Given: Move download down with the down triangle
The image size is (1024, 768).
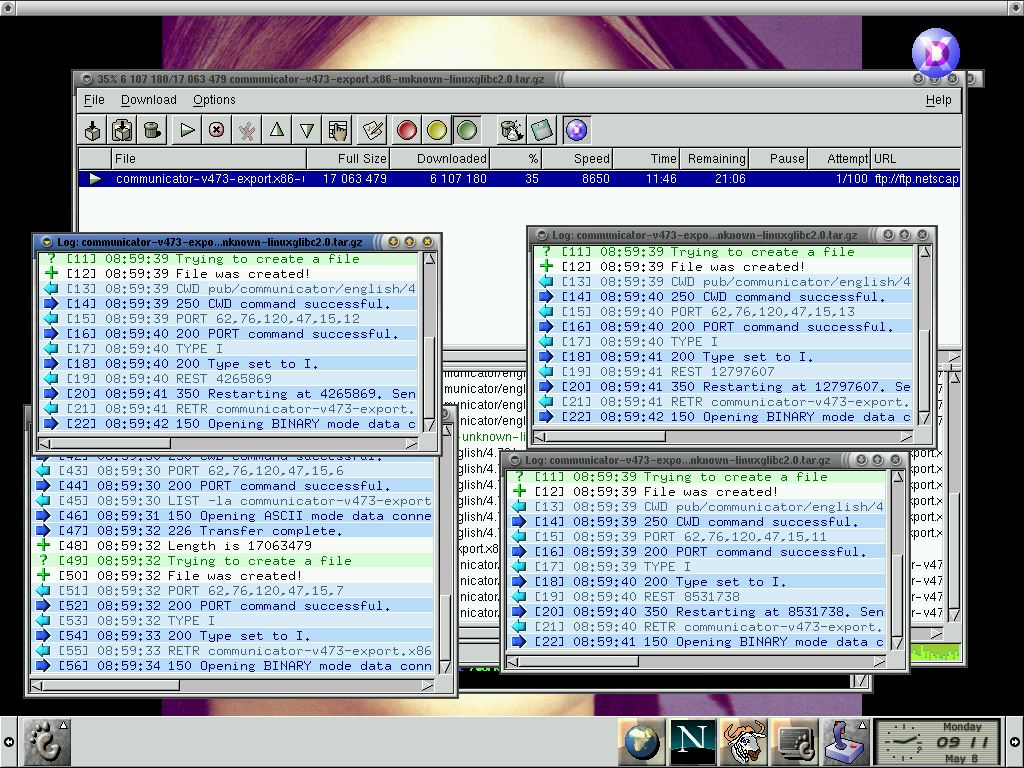Looking at the screenshot, I should 306,130.
